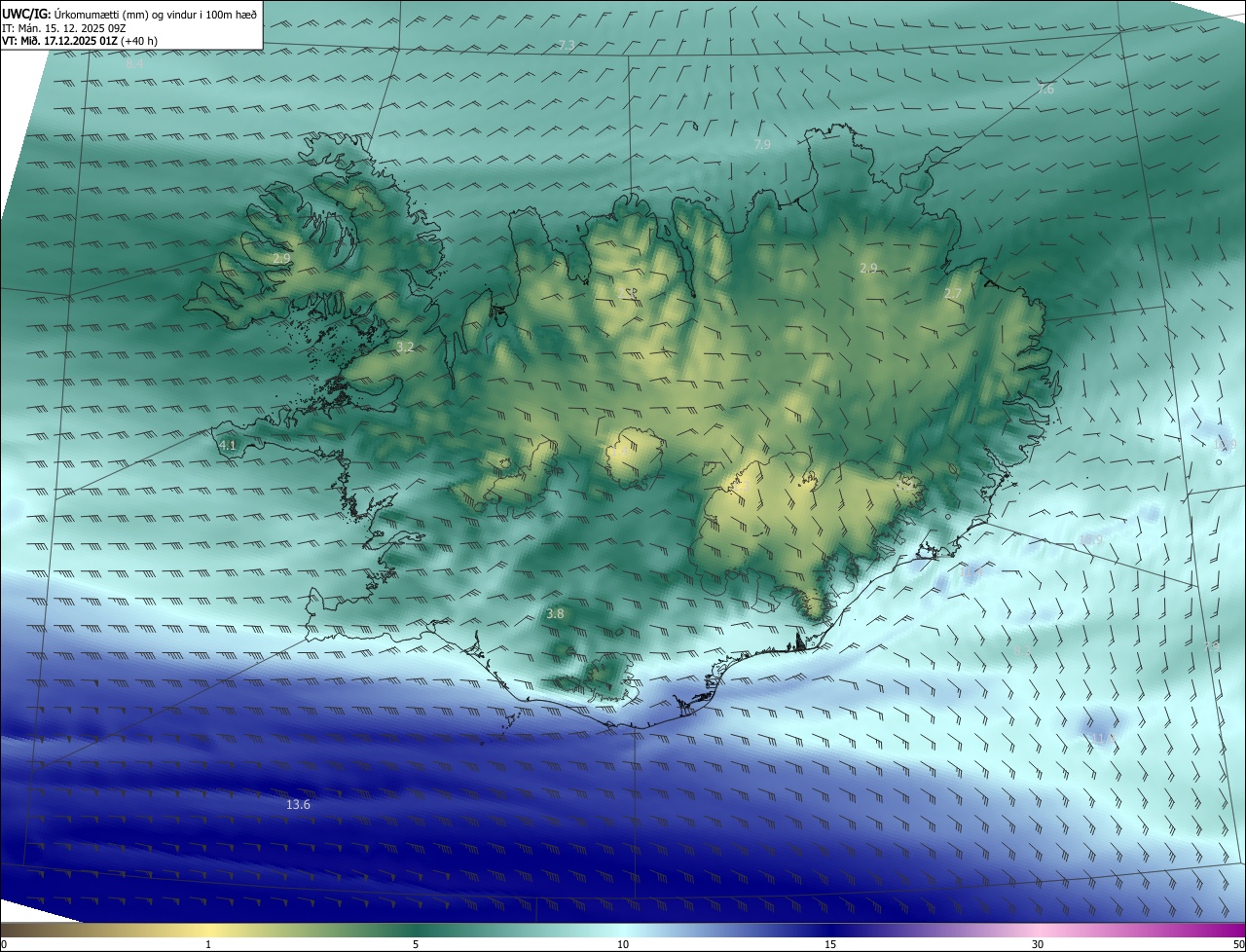Click the 8.4 value below the title box
This screenshot has width=1246, height=952.
(x=135, y=63)
